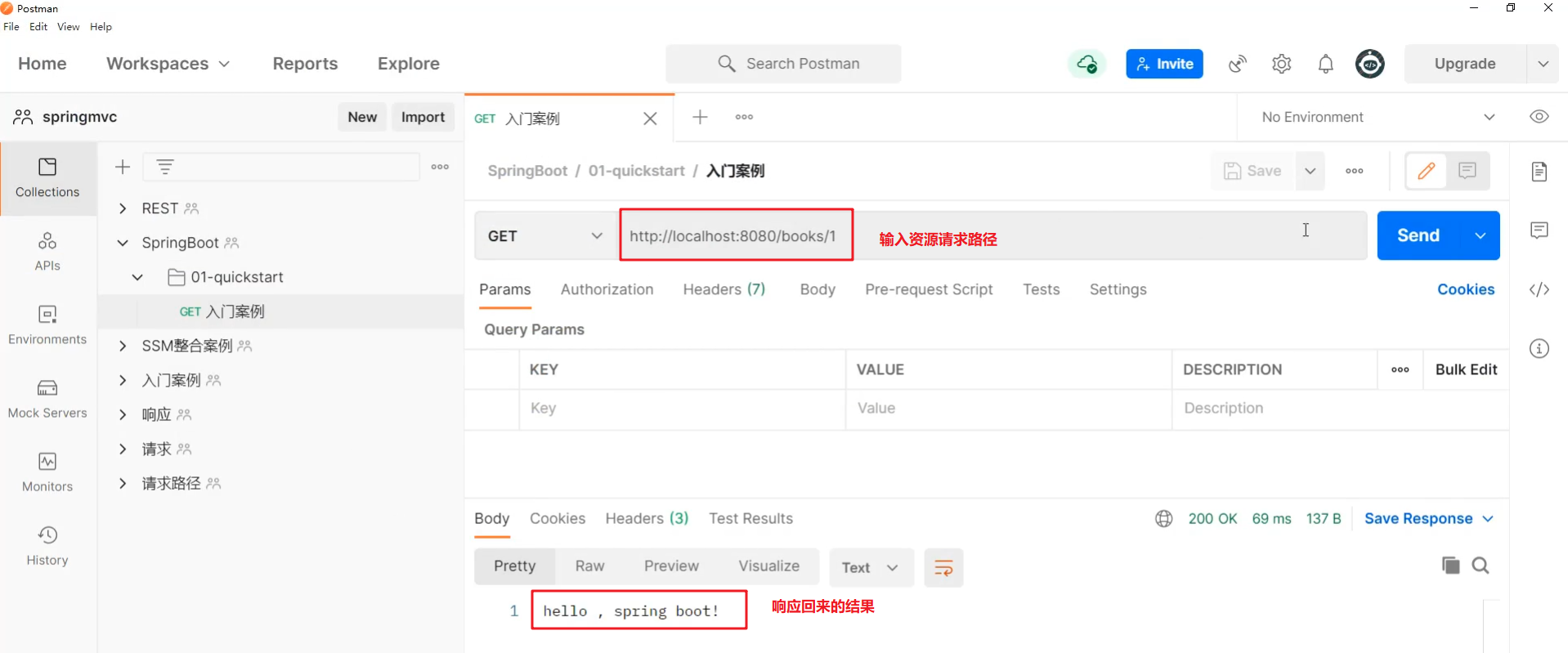
Task: Close the 入门案例 request tab
Action: (x=650, y=119)
